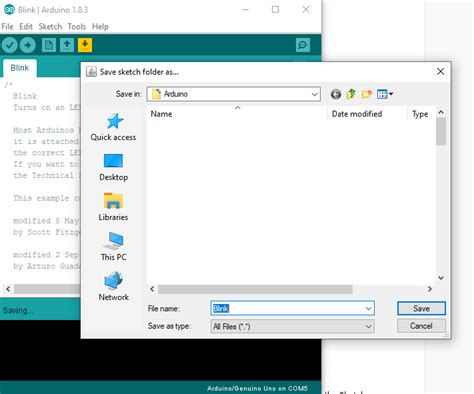Select Desktop in the places sidebar

[113, 167]
